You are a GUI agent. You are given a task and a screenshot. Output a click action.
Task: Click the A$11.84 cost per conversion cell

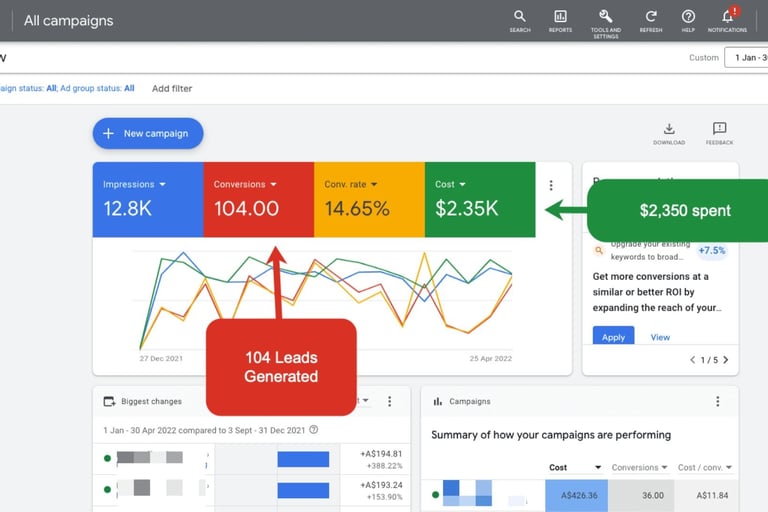pyautogui.click(x=706, y=495)
